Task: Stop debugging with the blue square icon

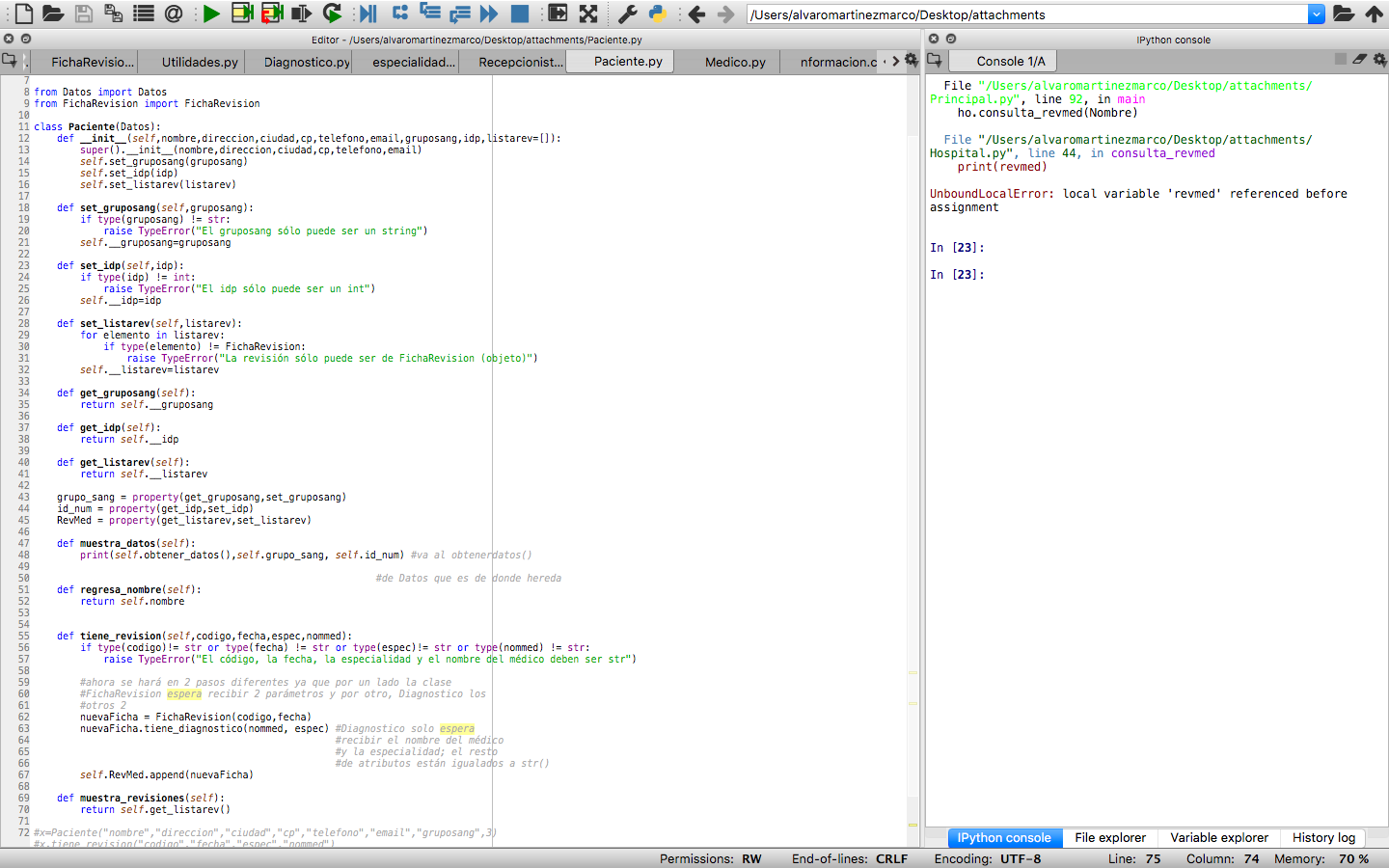Action: [x=519, y=14]
